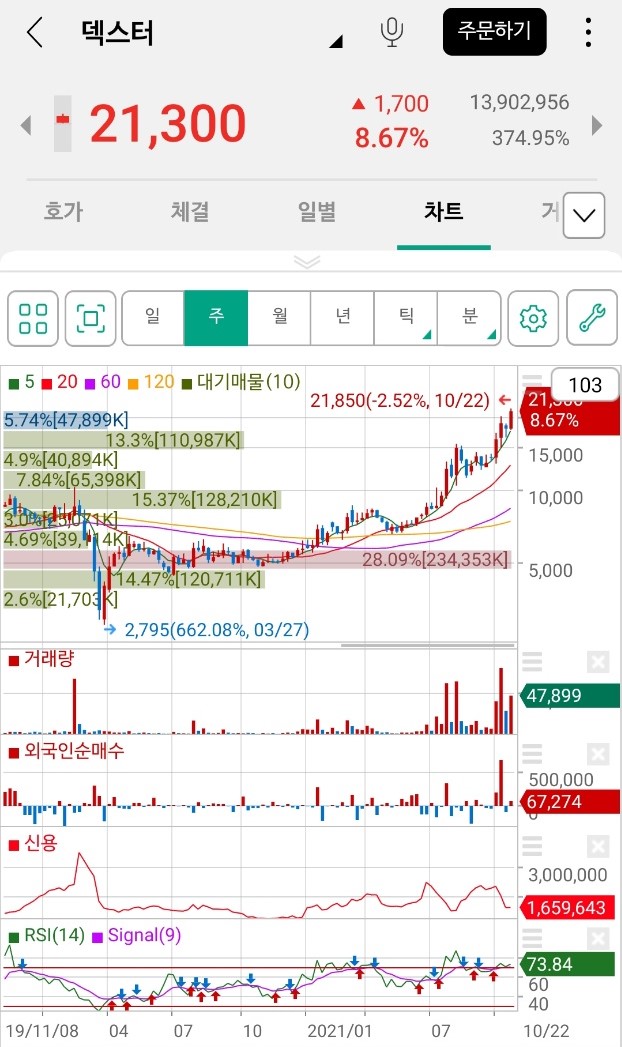Switch to the 호가 tab
622x1047 pixels.
[x=63, y=212]
